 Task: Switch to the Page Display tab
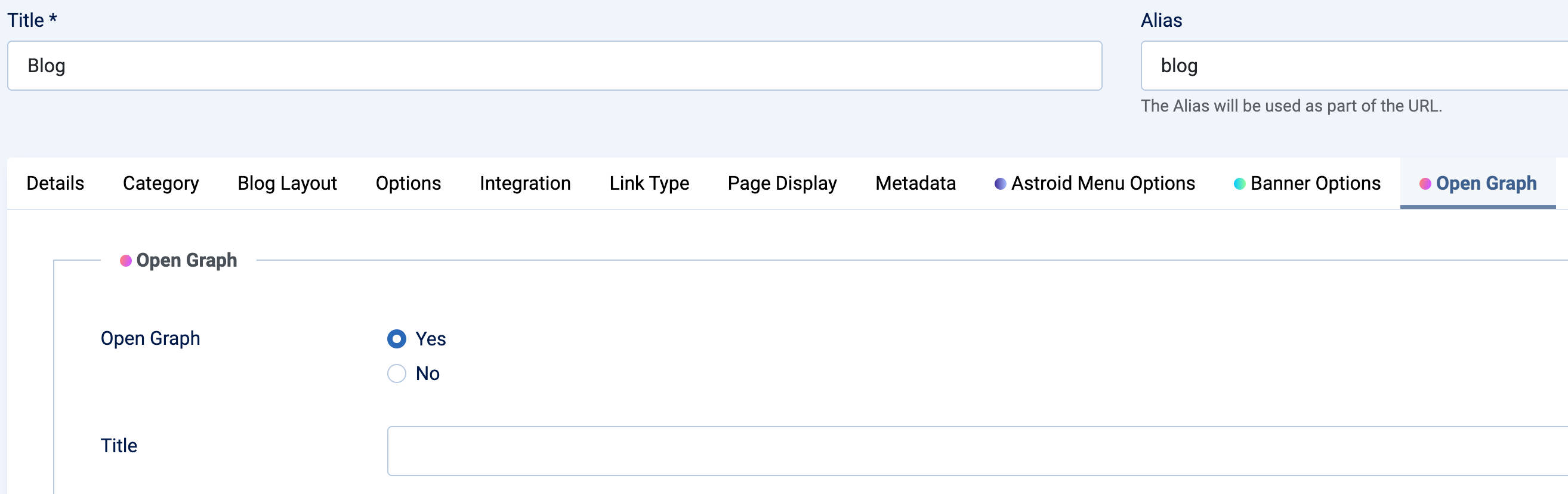coord(782,183)
